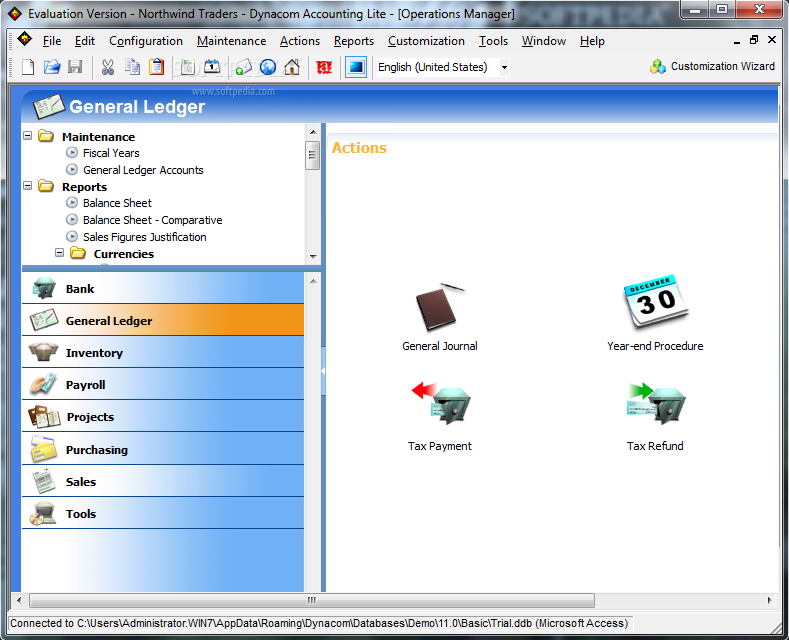
Task: Click the Dynacom logo icon beside File menu
Action: pyautogui.click(x=24, y=39)
